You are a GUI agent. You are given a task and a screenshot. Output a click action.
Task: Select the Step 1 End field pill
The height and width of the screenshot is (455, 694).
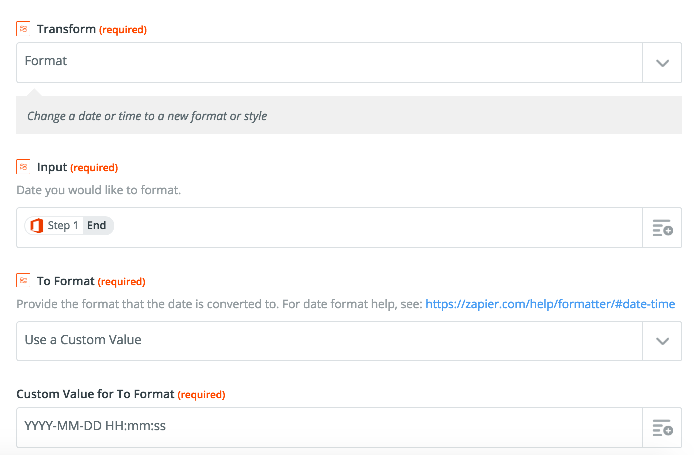[x=69, y=225]
